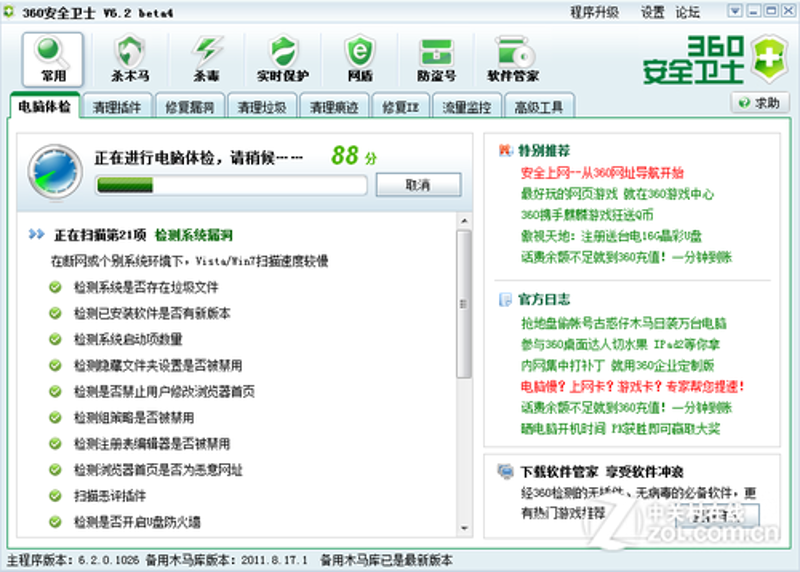Switch to the 清理插件 tab

117,107
